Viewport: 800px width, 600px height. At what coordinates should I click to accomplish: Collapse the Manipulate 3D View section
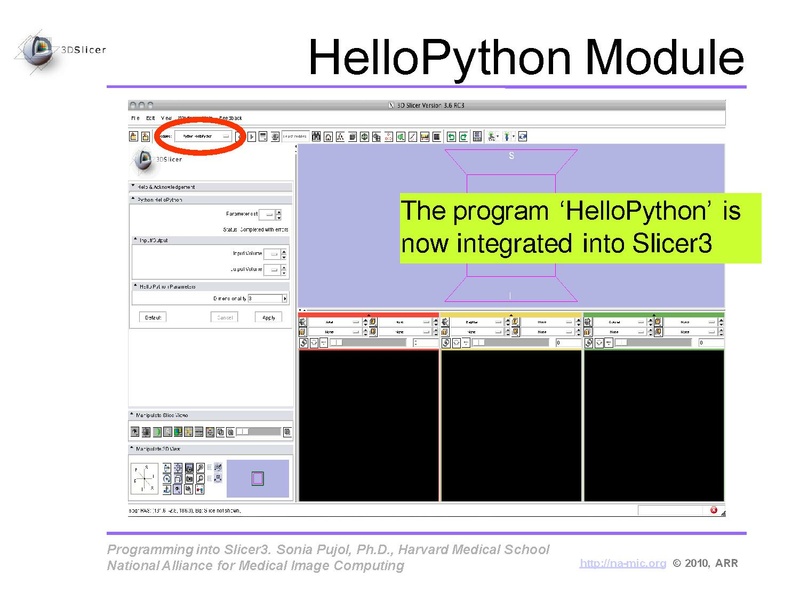coord(211,449)
